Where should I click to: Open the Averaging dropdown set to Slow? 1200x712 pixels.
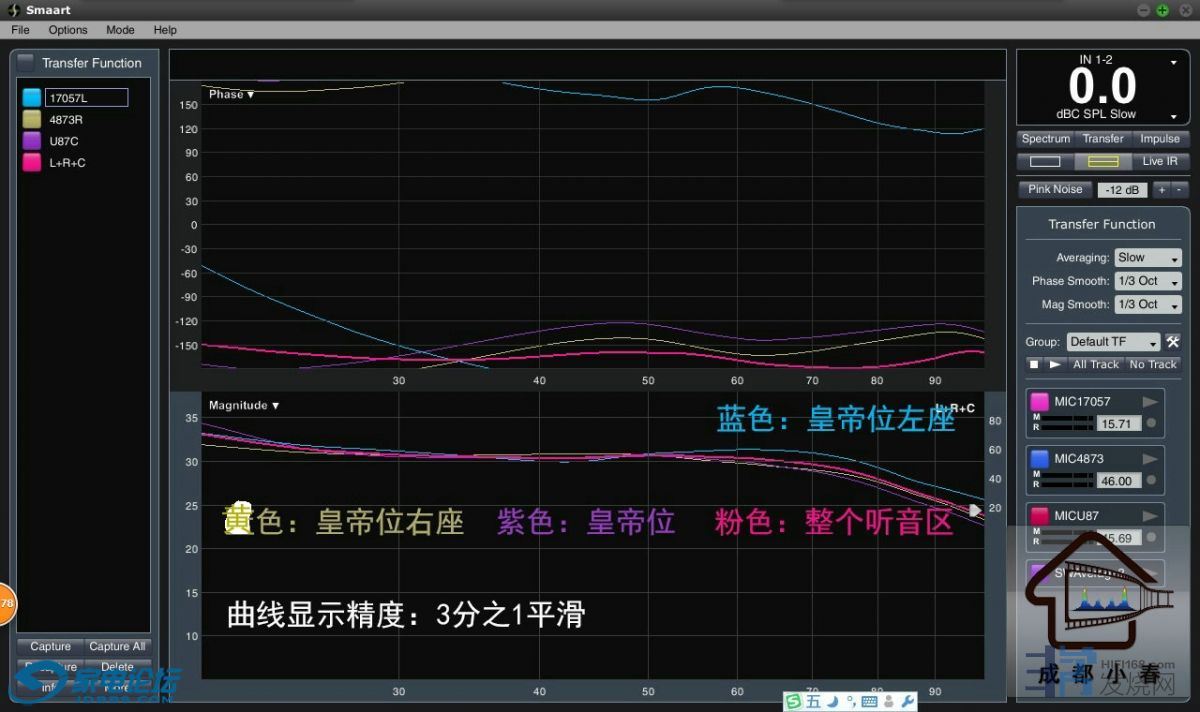pos(1148,258)
